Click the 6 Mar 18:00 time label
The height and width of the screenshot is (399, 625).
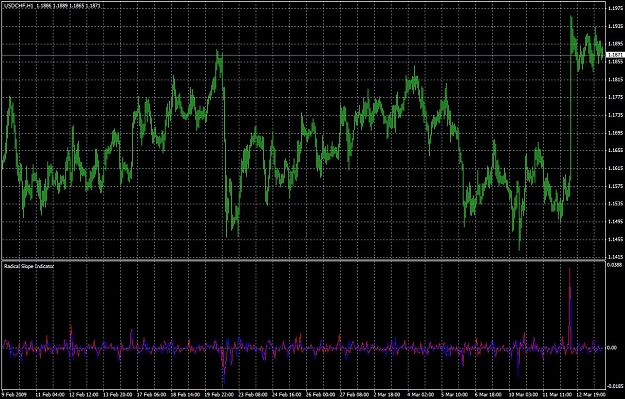[x=489, y=395]
